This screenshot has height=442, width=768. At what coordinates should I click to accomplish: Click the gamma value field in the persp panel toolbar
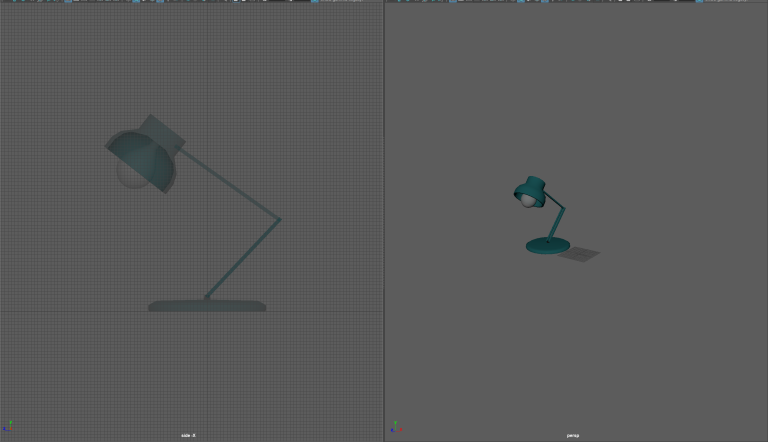point(687,1)
